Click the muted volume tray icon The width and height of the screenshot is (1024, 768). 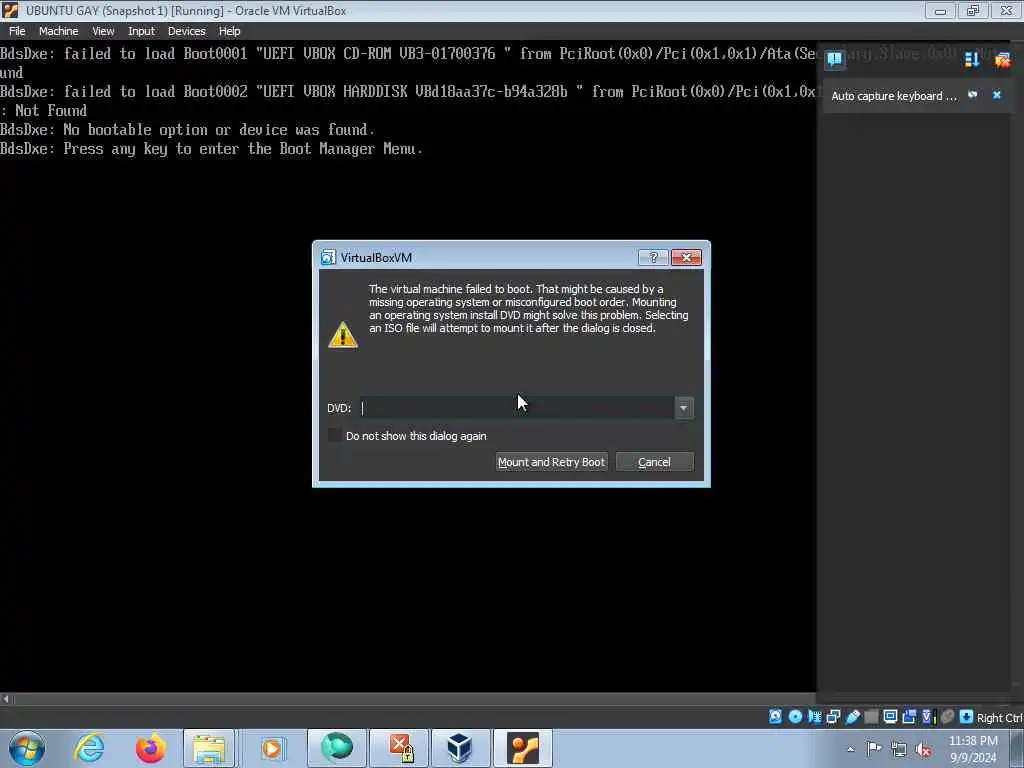923,749
